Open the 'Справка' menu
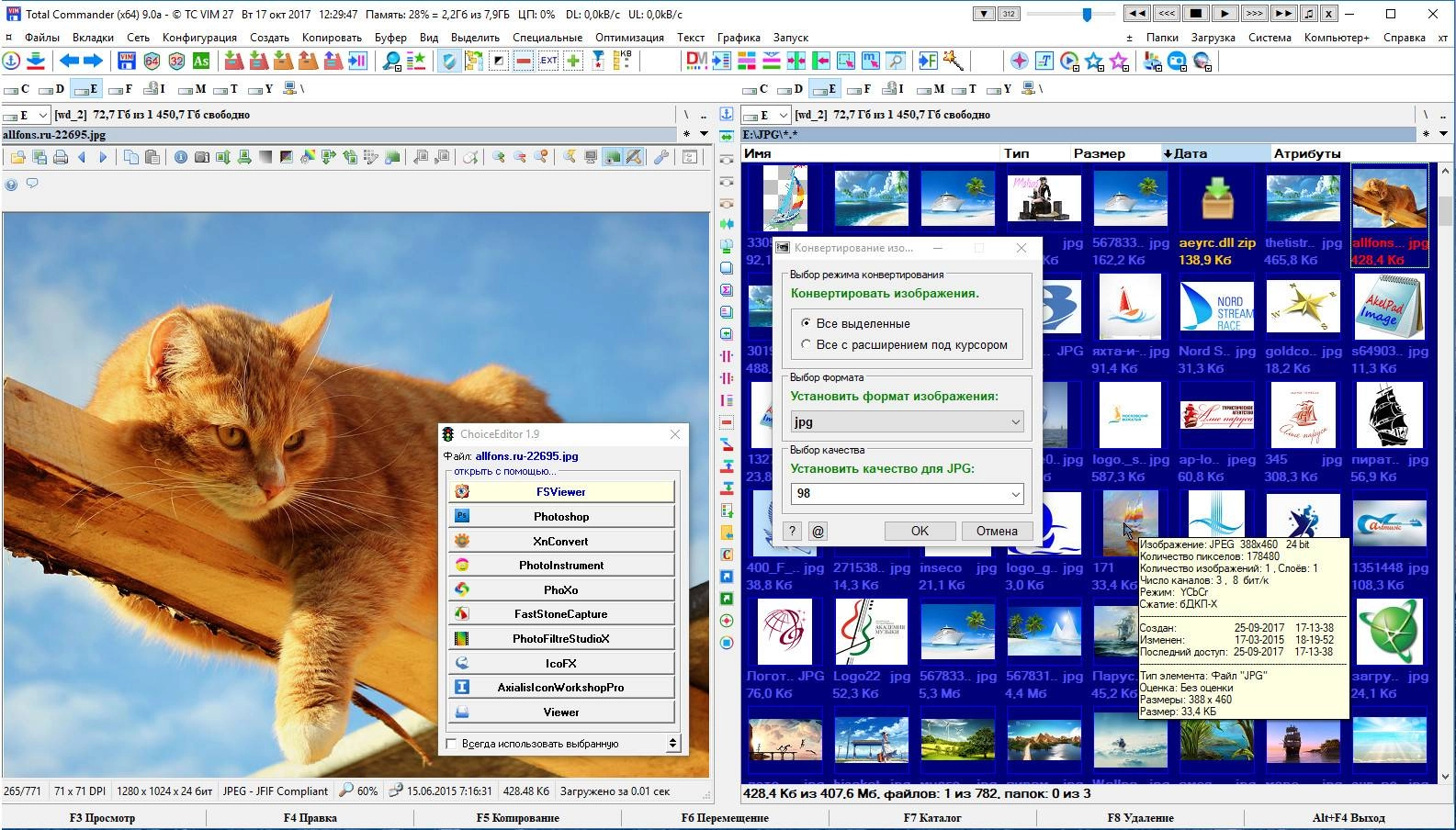The height and width of the screenshot is (830, 1456). pos(1404,38)
